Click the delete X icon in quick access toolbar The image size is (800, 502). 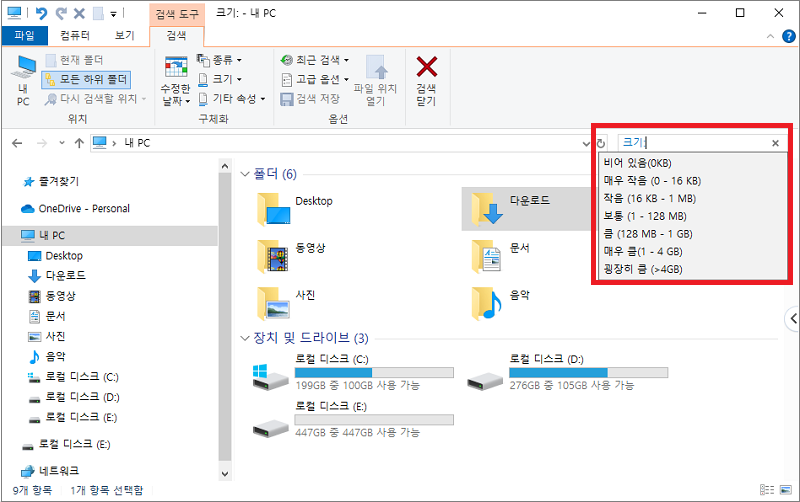click(x=79, y=13)
